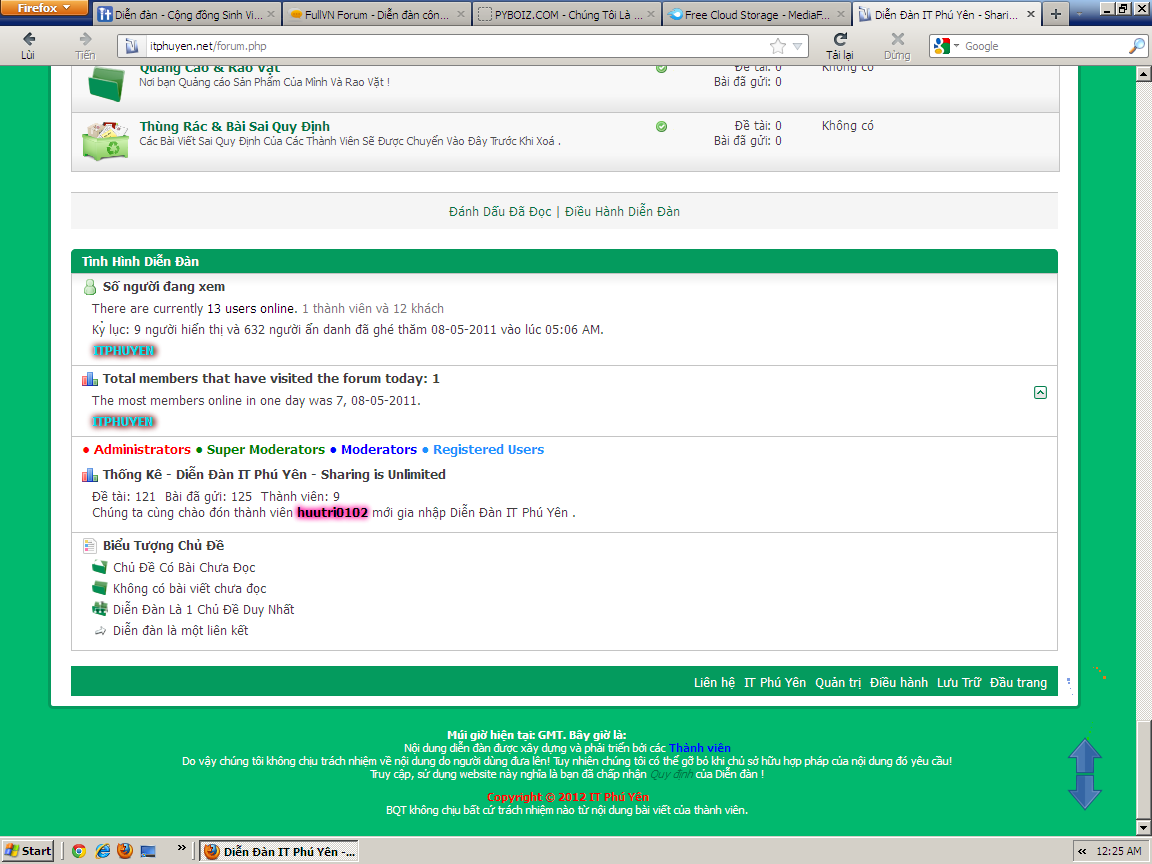Open Internet Explorer from quick launch bar

[x=101, y=851]
